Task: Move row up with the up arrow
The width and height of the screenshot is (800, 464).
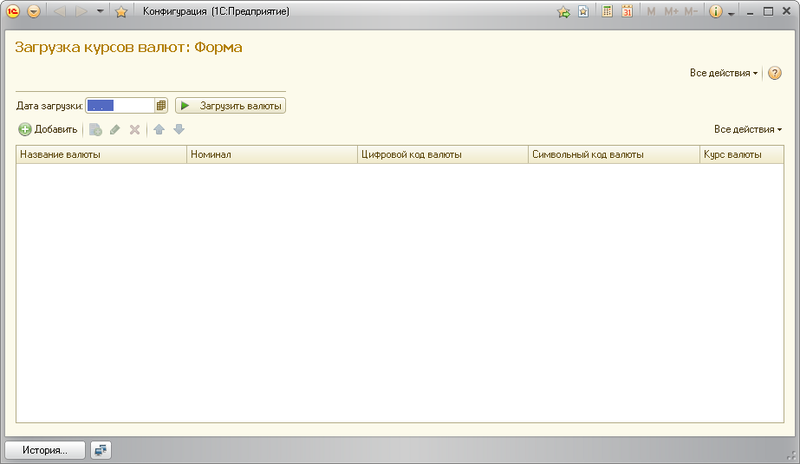Action: pos(159,130)
